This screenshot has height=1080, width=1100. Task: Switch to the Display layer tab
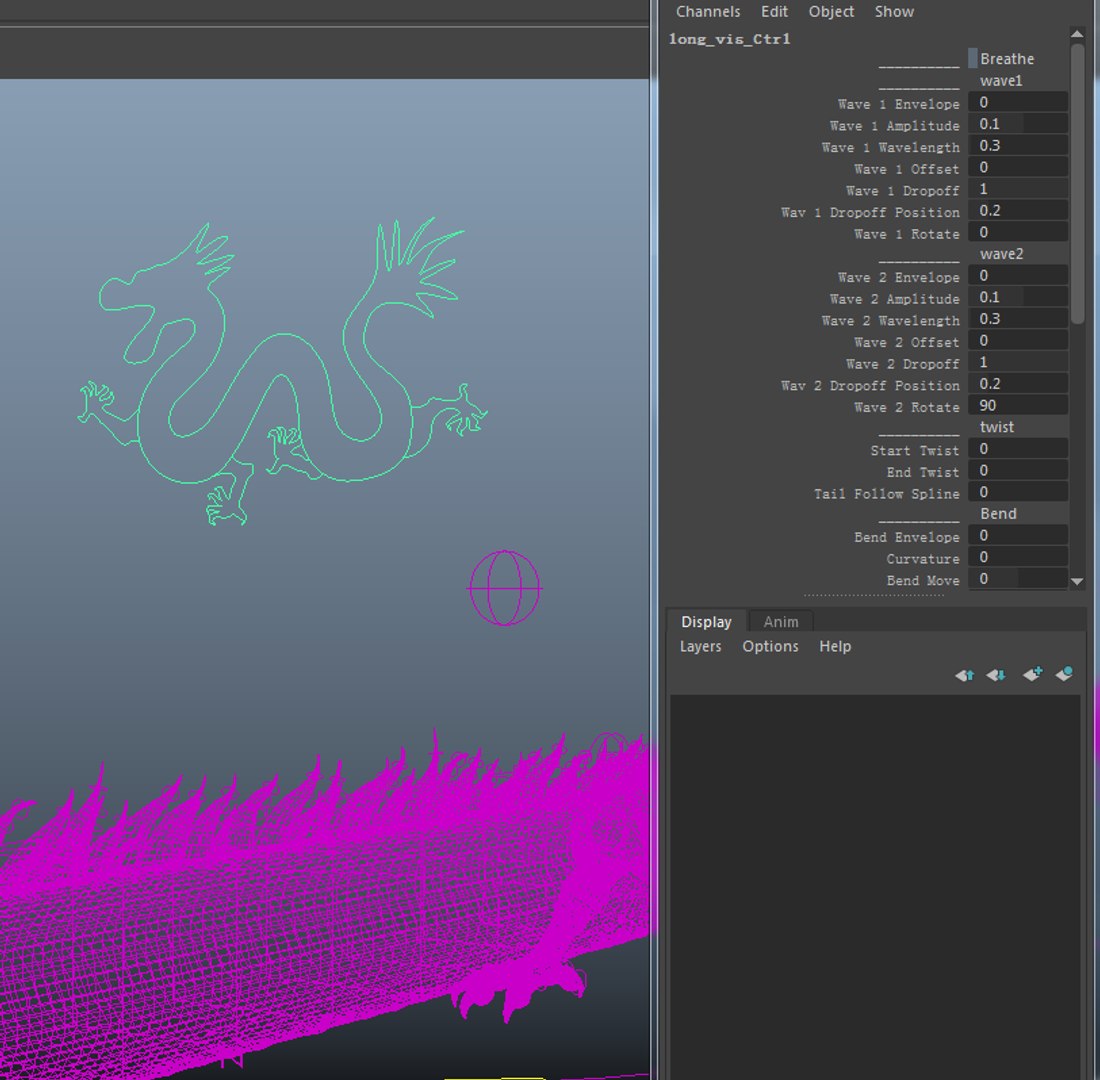click(x=706, y=622)
